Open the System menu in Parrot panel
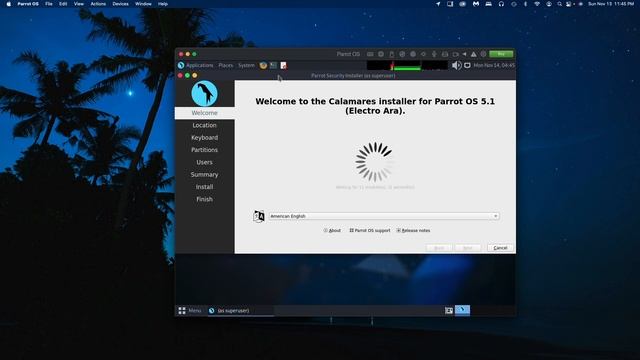The height and width of the screenshot is (360, 640). pos(246,65)
